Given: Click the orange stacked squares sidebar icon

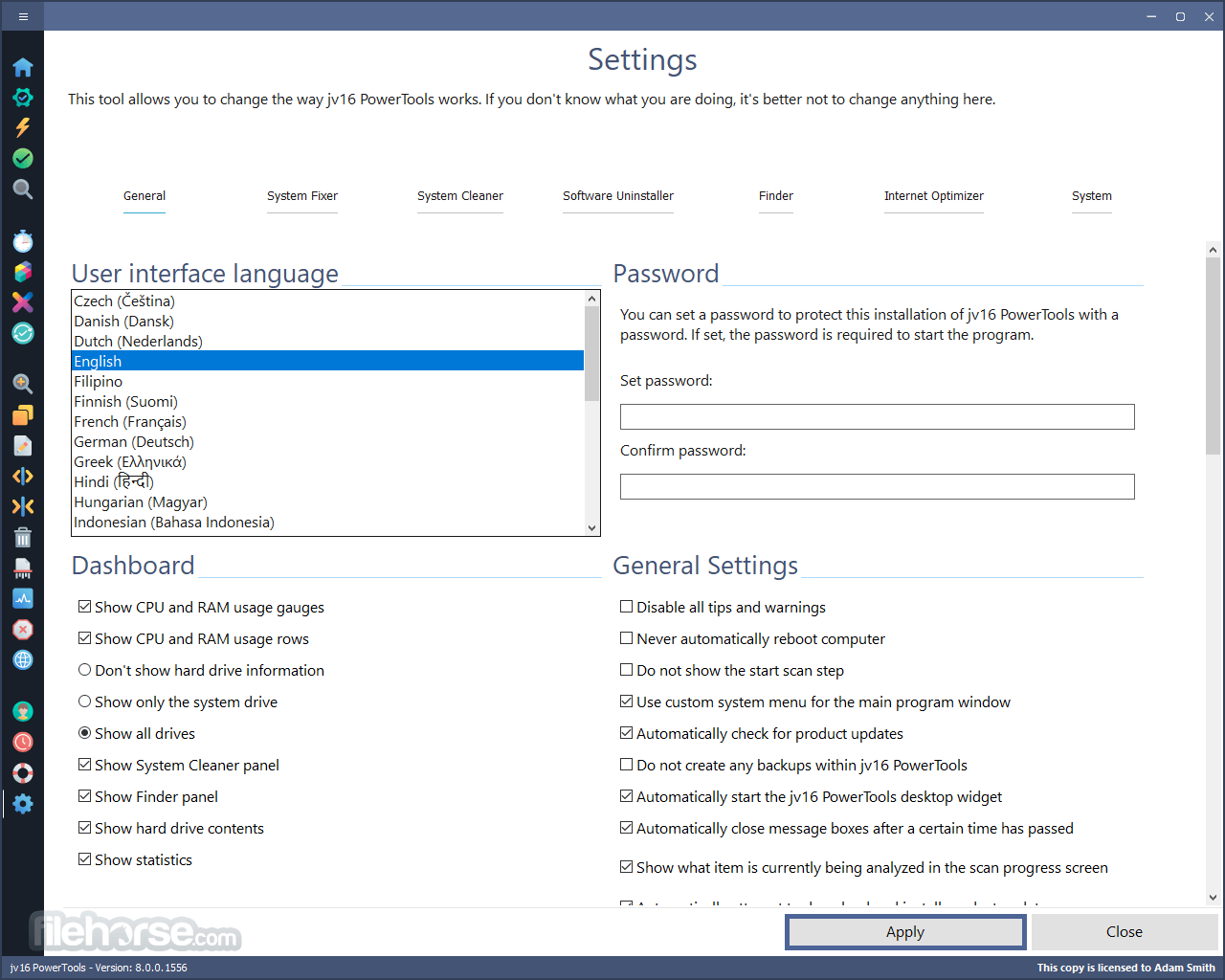Looking at the screenshot, I should pyautogui.click(x=23, y=414).
